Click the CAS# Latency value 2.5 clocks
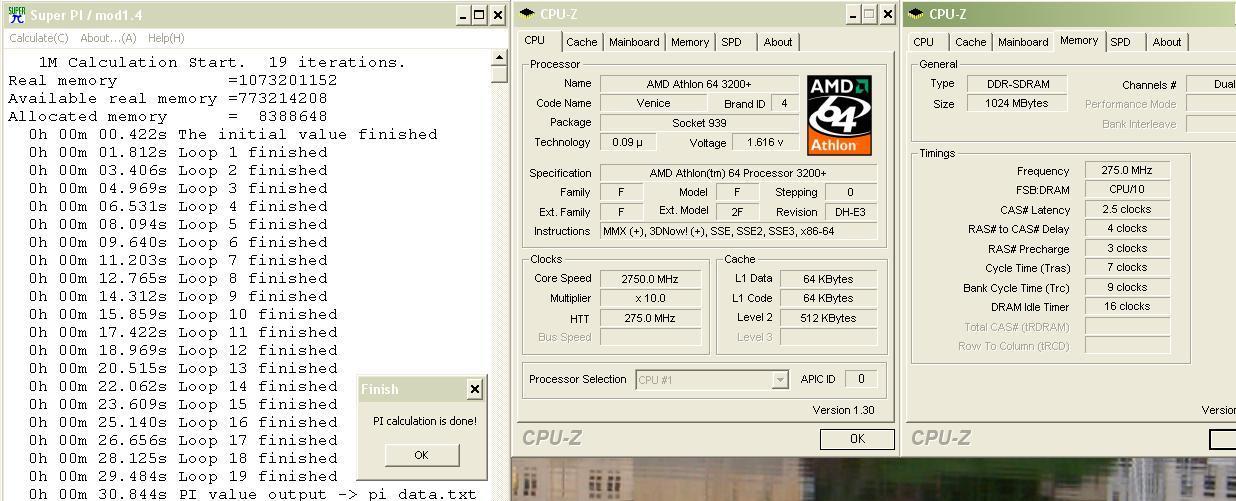 click(1127, 210)
